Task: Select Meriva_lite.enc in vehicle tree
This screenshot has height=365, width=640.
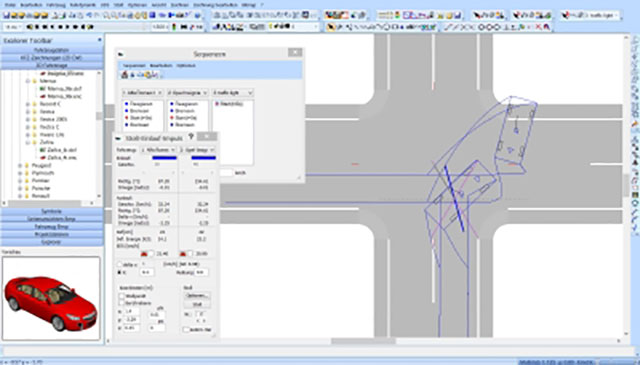Action: point(64,96)
